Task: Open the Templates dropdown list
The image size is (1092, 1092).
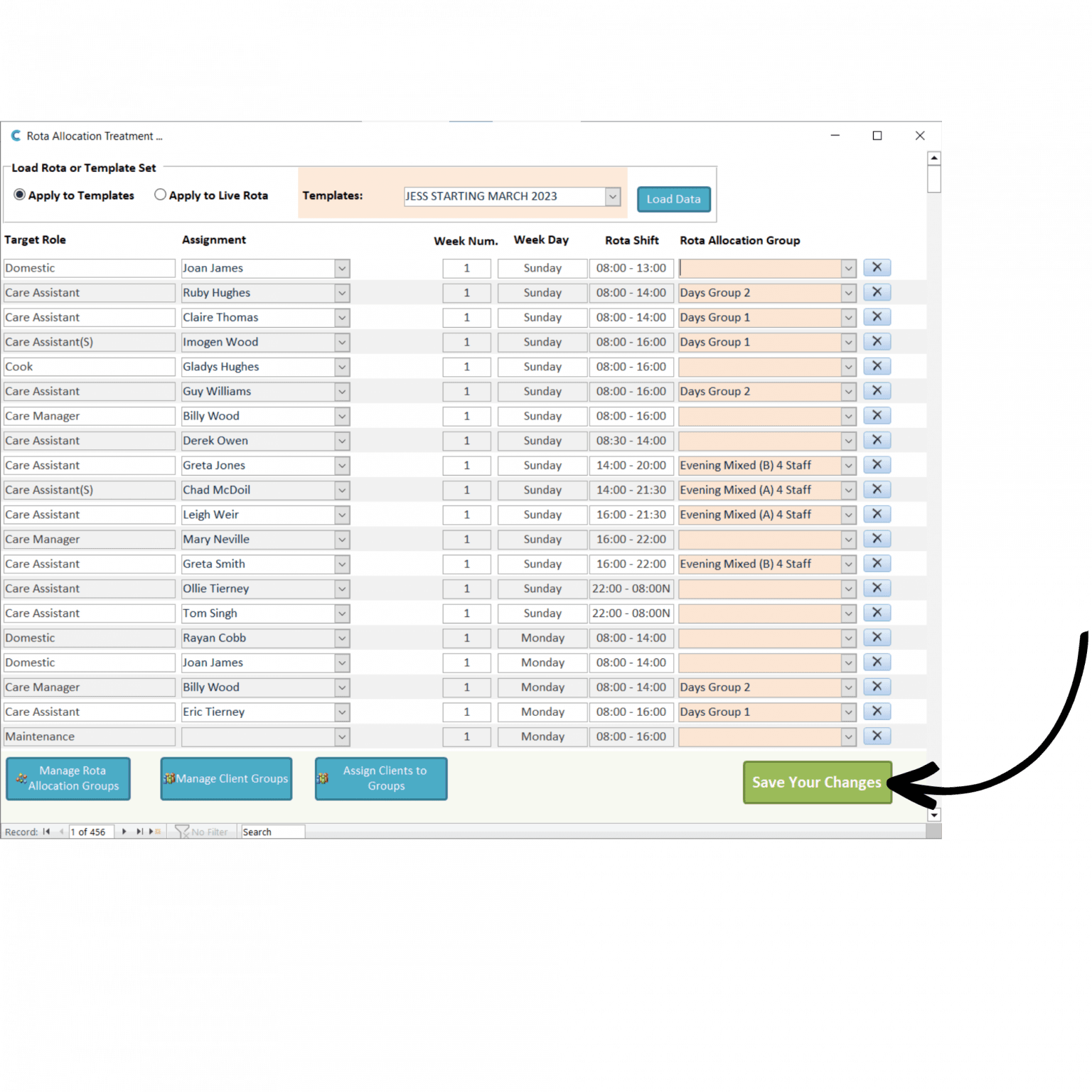Action: coord(611,196)
